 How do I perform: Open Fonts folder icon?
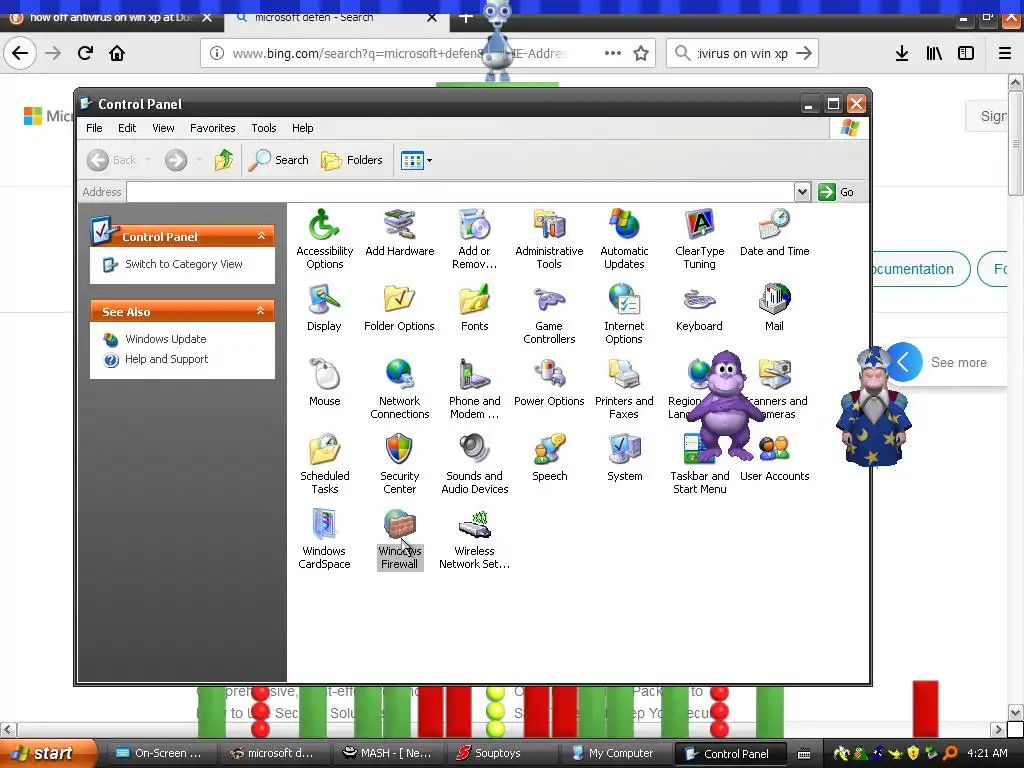point(474,308)
